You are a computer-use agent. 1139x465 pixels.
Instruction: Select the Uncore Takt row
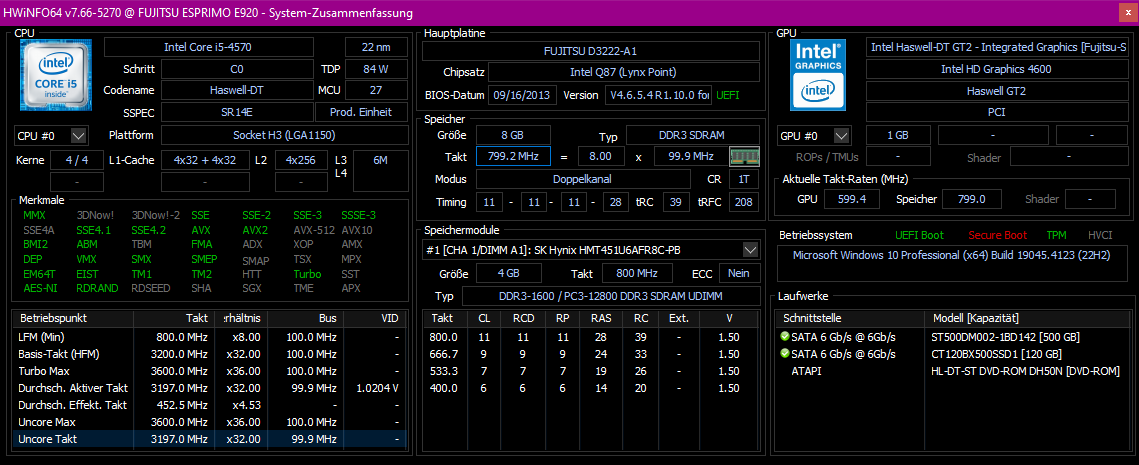coord(209,439)
